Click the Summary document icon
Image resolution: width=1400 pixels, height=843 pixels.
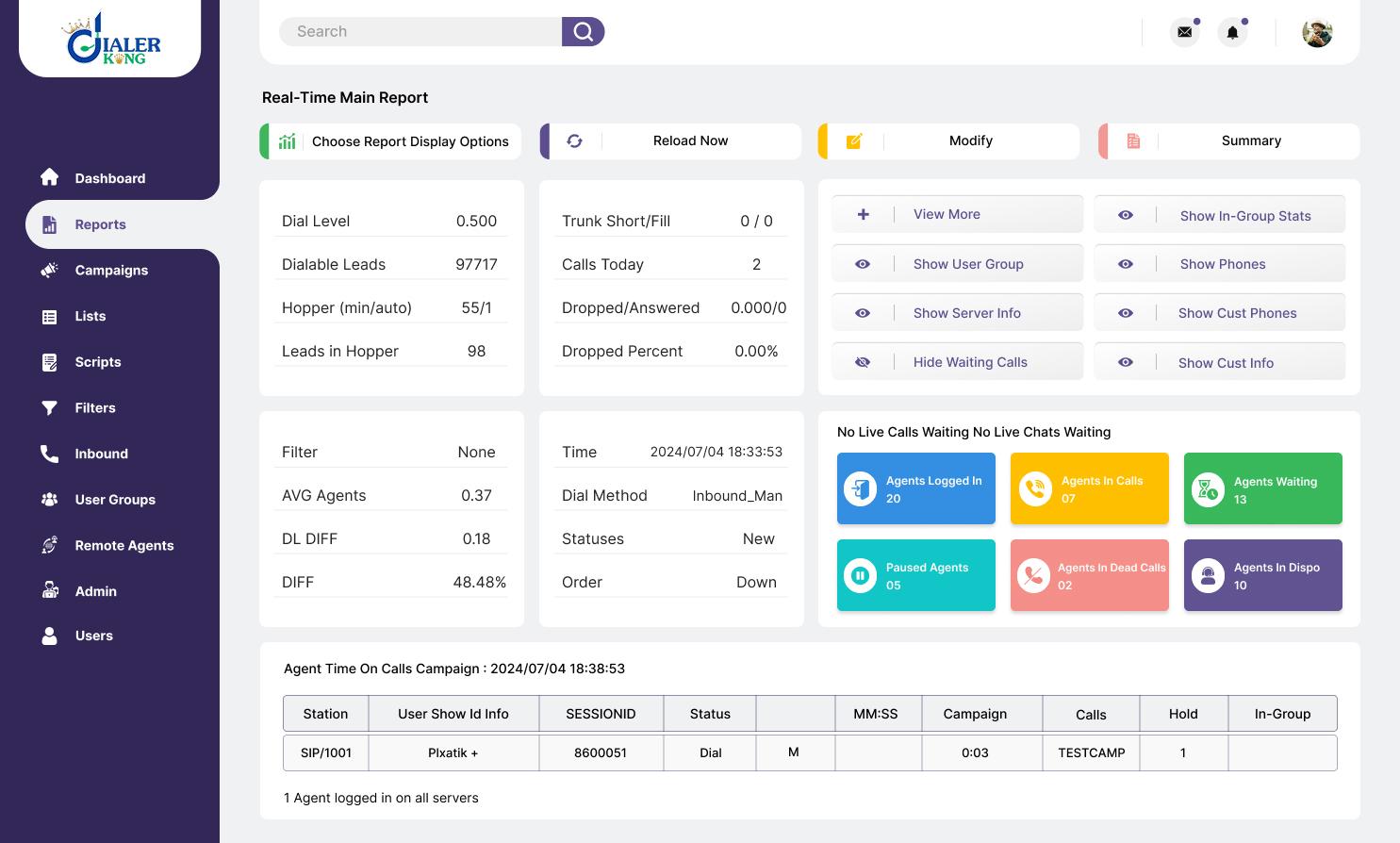pos(1133,141)
